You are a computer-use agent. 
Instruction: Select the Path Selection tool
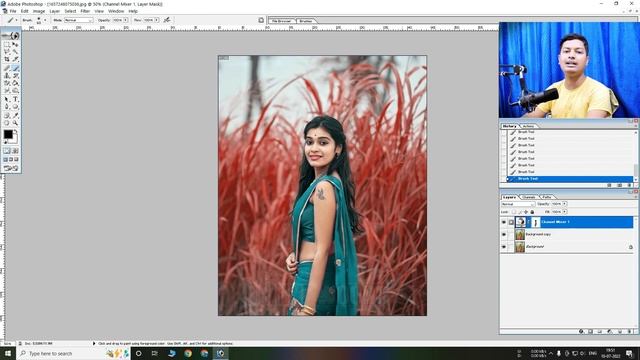pyautogui.click(x=7, y=99)
